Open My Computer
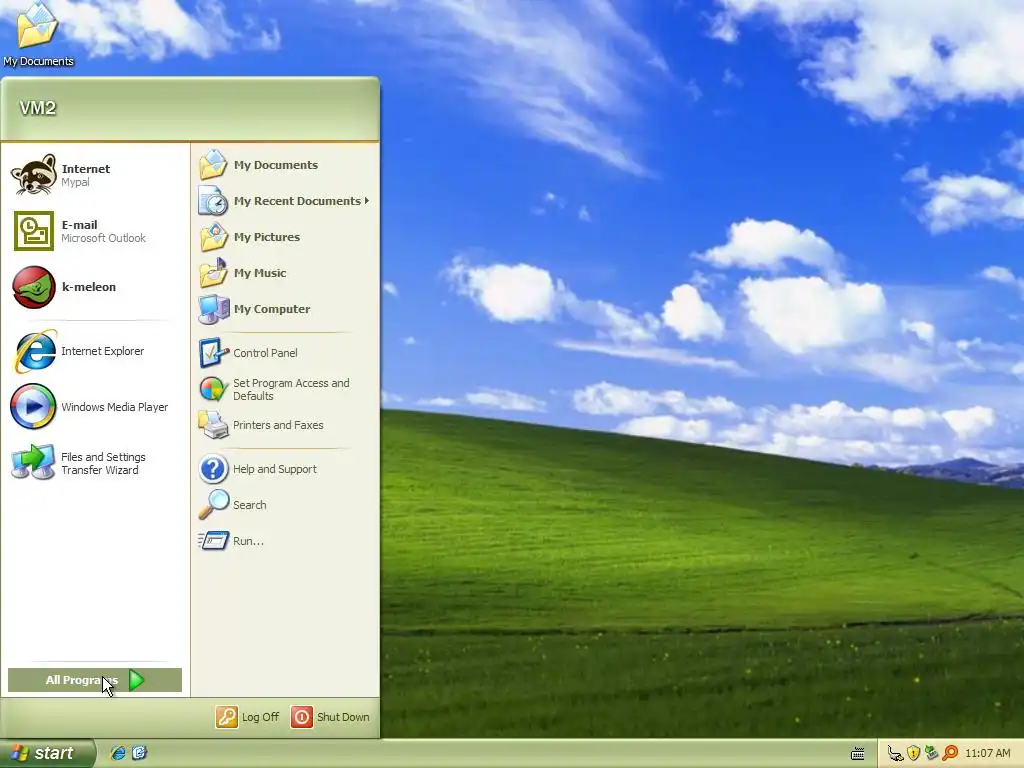Image resolution: width=1024 pixels, height=768 pixels. tap(284, 308)
